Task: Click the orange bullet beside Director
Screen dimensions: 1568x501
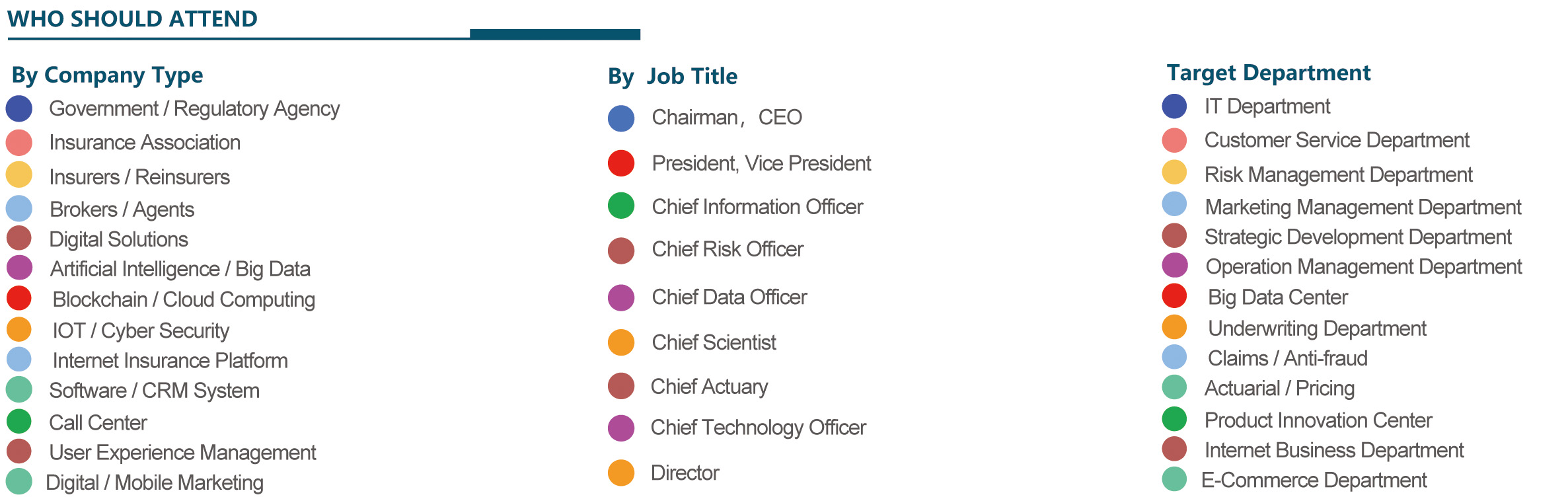Action: pyautogui.click(x=621, y=473)
